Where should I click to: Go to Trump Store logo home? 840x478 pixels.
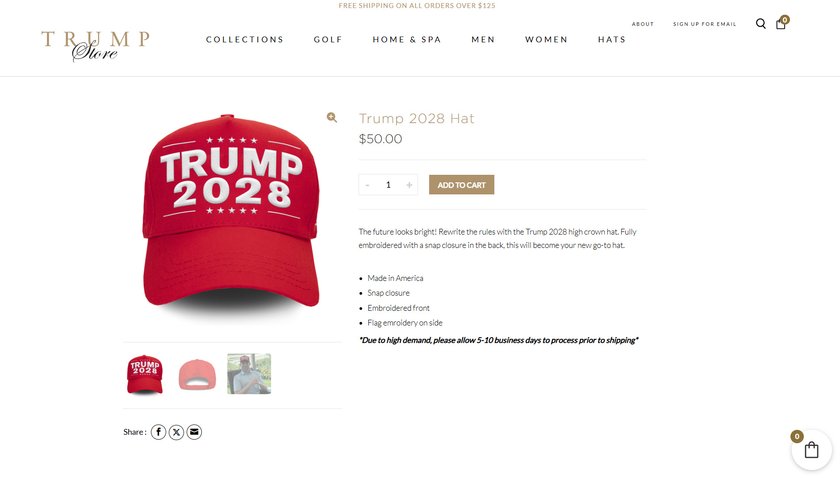pos(95,46)
